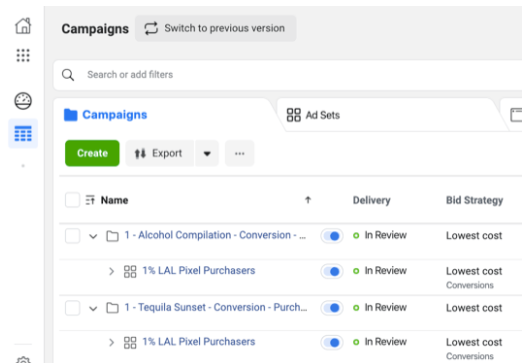This screenshot has height=363, width=522.
Task: Toggle off Tequila Sunset campaign switch
Action: point(332,308)
